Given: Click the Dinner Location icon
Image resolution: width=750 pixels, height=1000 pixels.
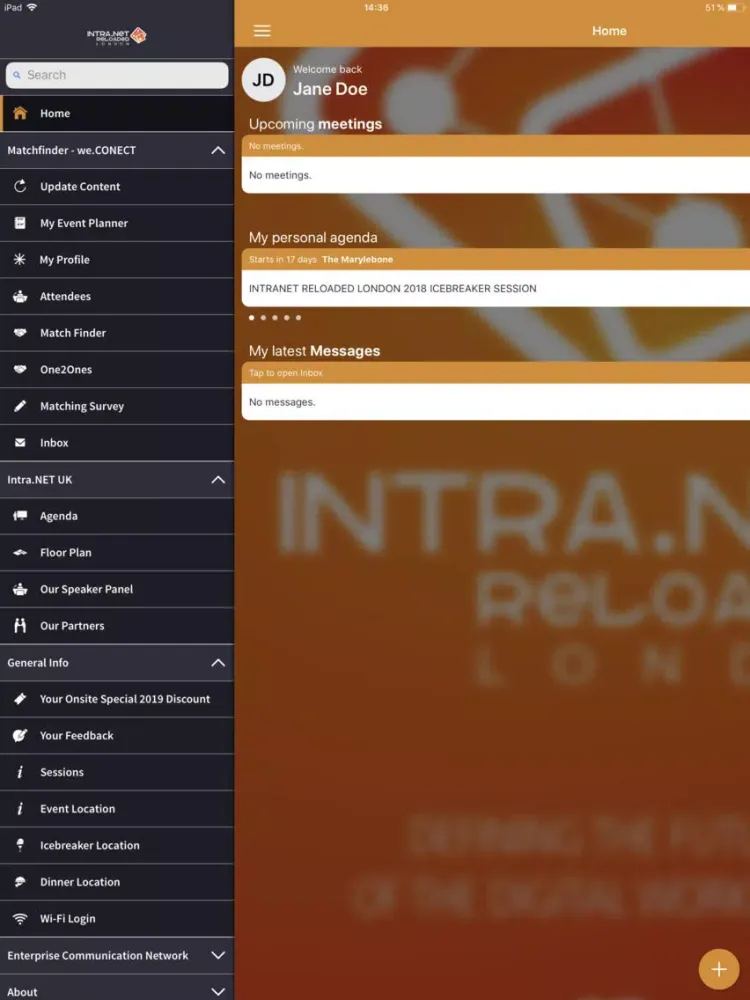Looking at the screenshot, I should 20,882.
